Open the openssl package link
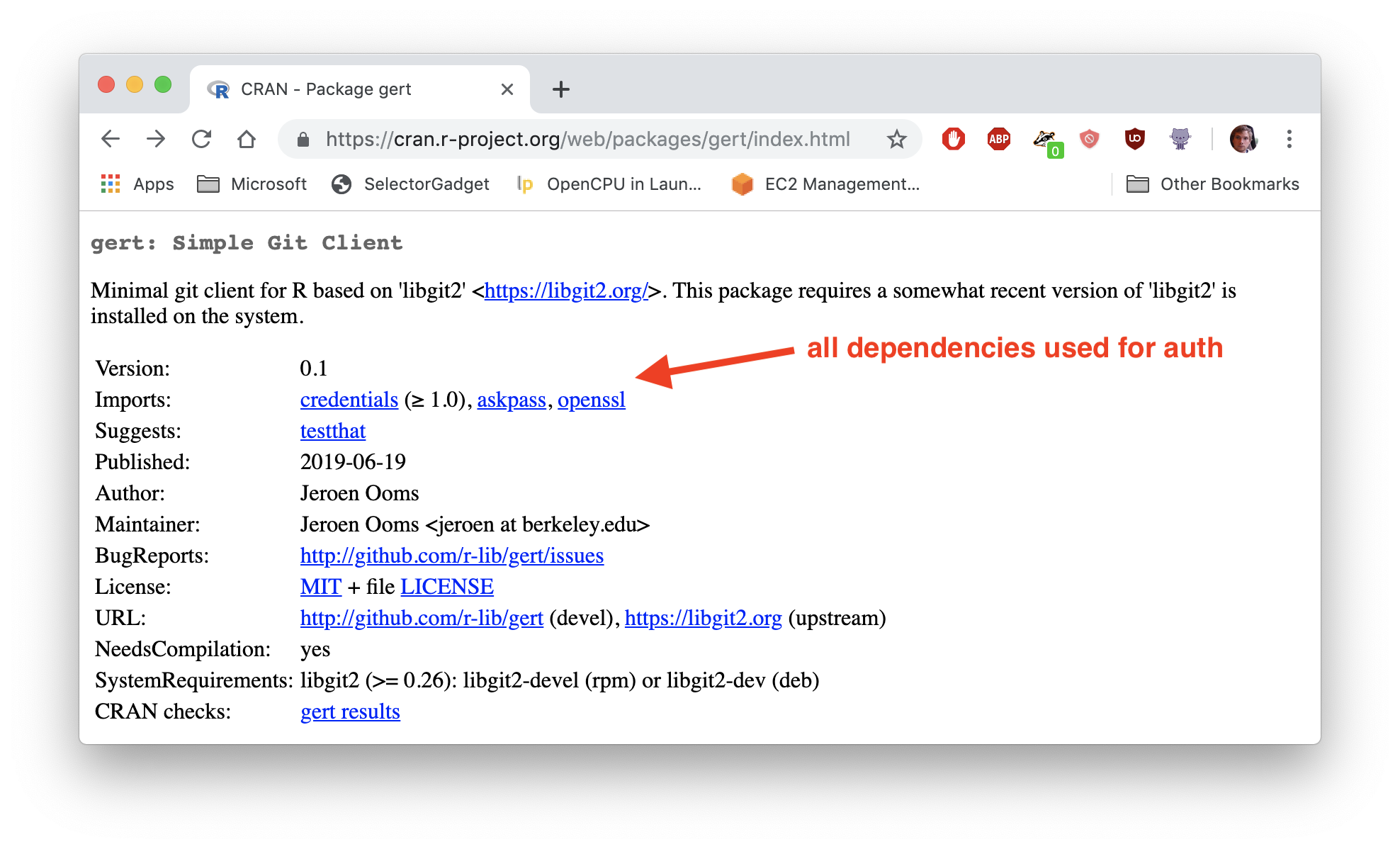Viewport: 1400px width, 849px height. 592,400
